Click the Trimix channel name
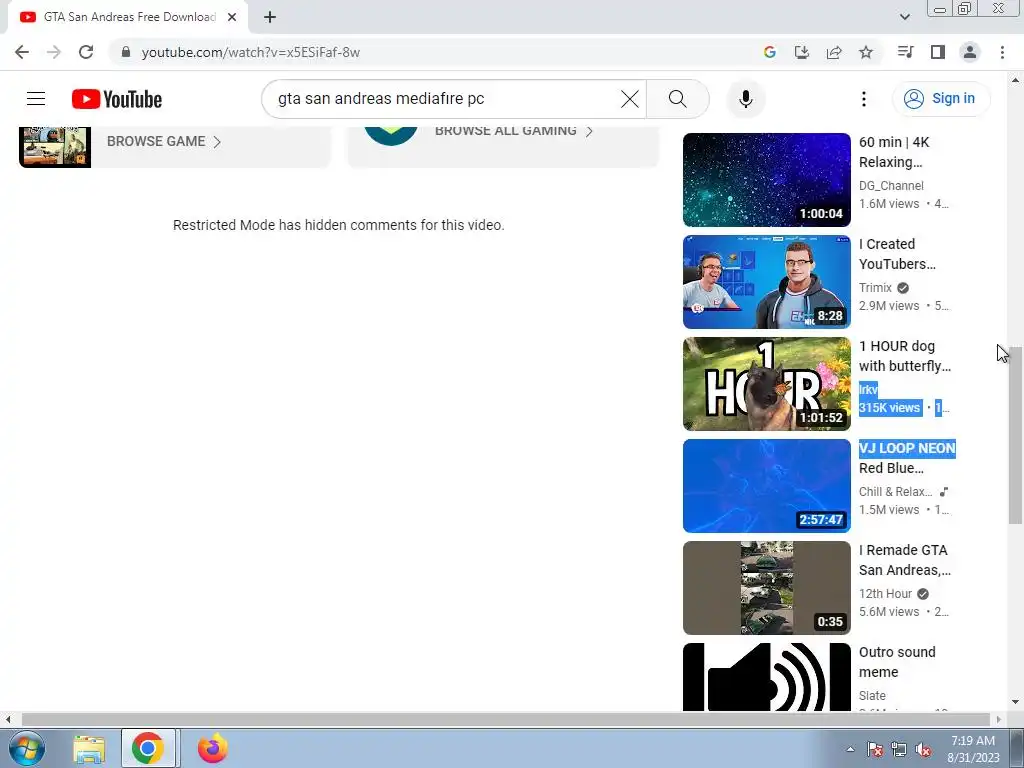Screen dimensions: 1024x768 pos(875,287)
